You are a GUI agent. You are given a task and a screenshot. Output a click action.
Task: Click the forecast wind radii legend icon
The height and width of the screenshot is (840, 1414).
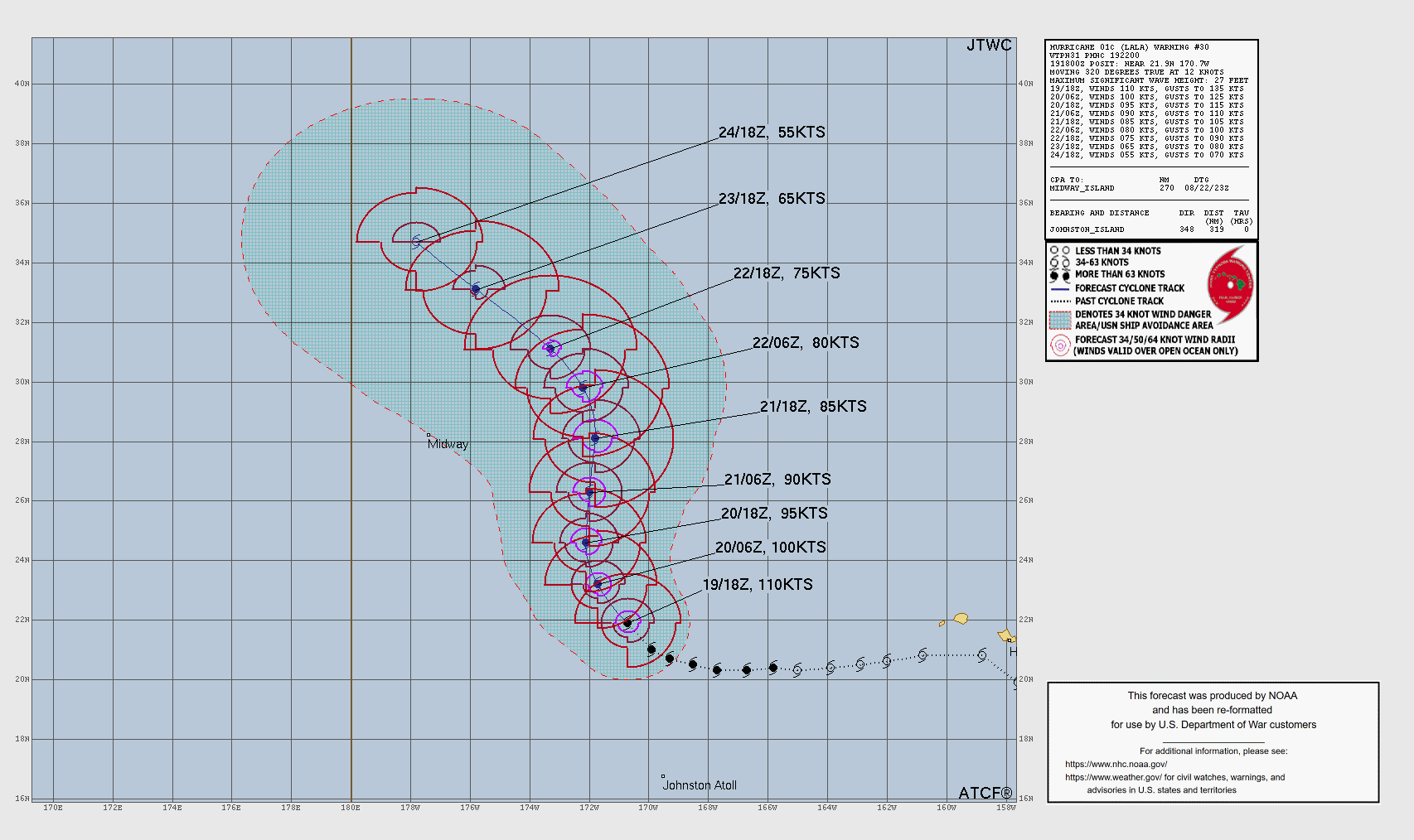[x=1060, y=345]
